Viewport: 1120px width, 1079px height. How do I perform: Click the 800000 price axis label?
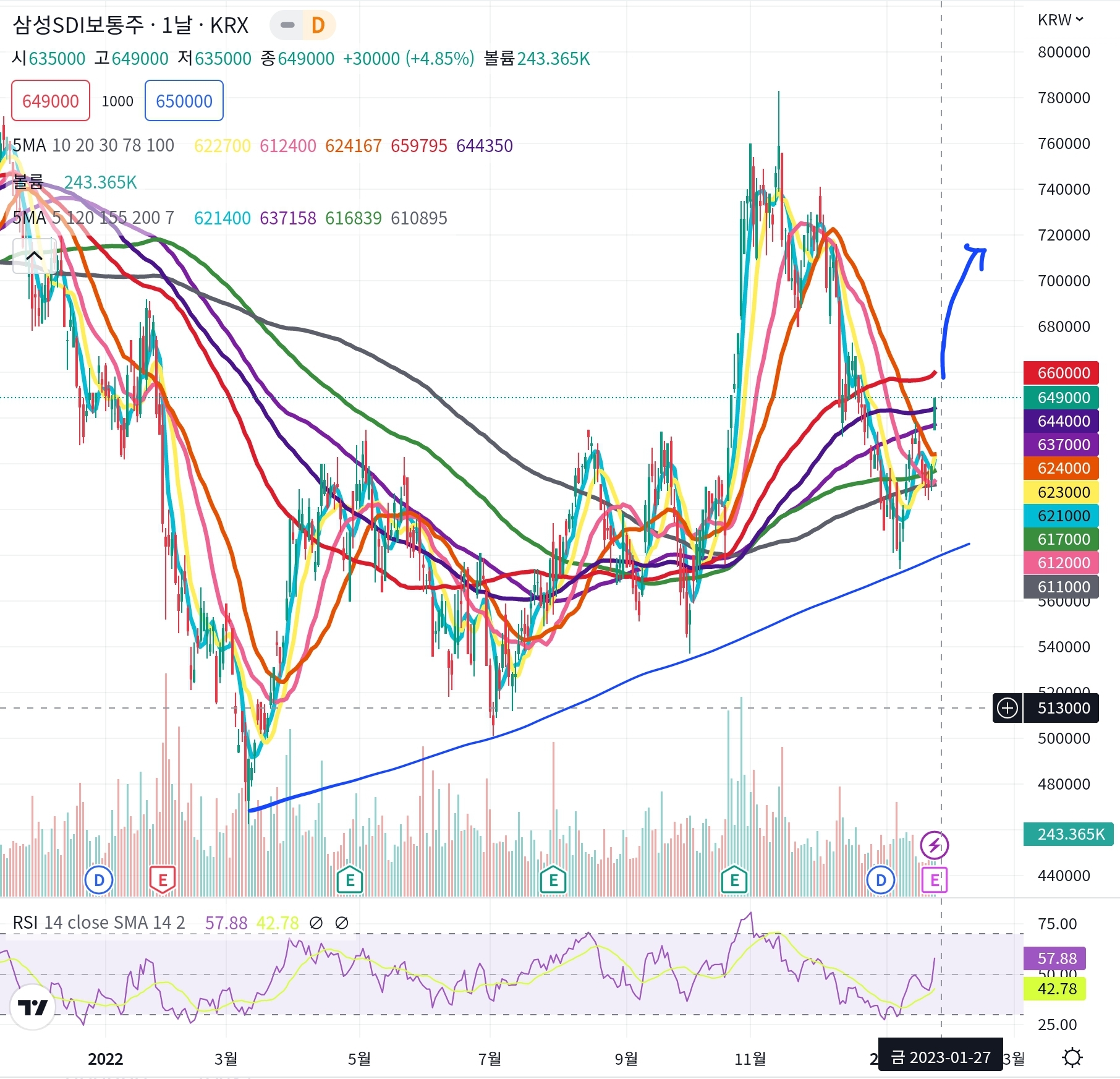click(1064, 52)
